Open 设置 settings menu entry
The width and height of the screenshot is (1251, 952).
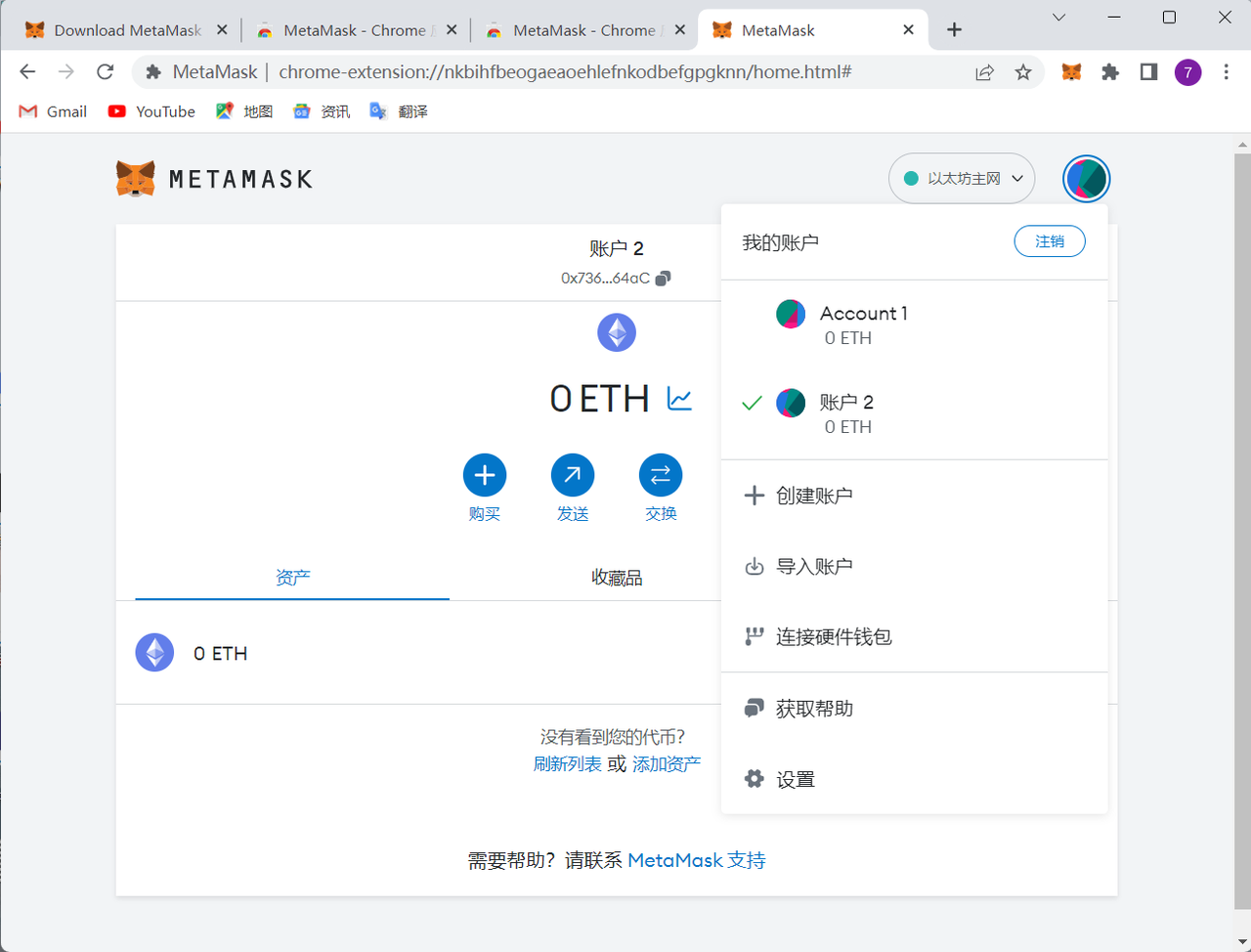914,779
